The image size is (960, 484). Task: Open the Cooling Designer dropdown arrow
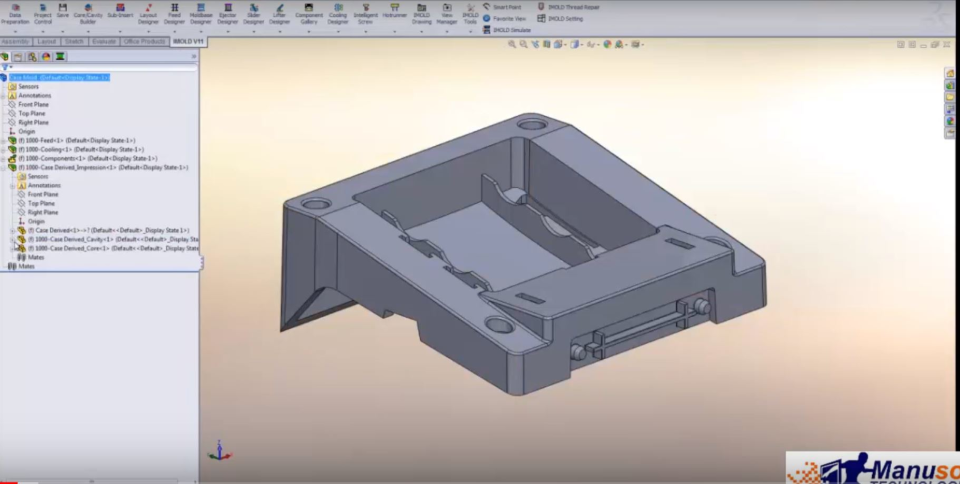(337, 31)
